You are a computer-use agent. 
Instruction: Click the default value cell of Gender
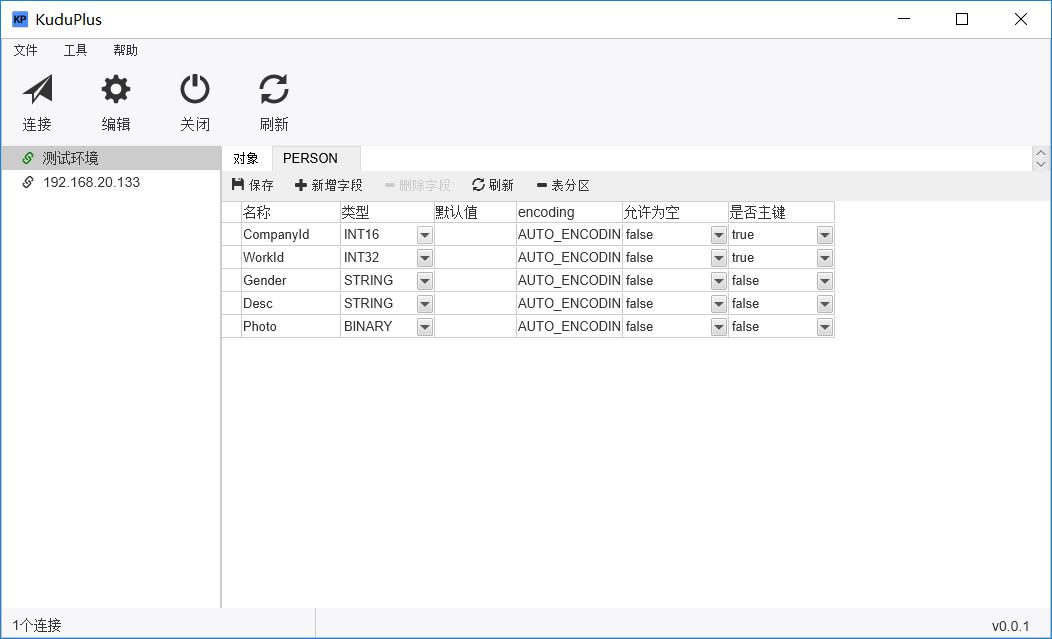point(476,280)
